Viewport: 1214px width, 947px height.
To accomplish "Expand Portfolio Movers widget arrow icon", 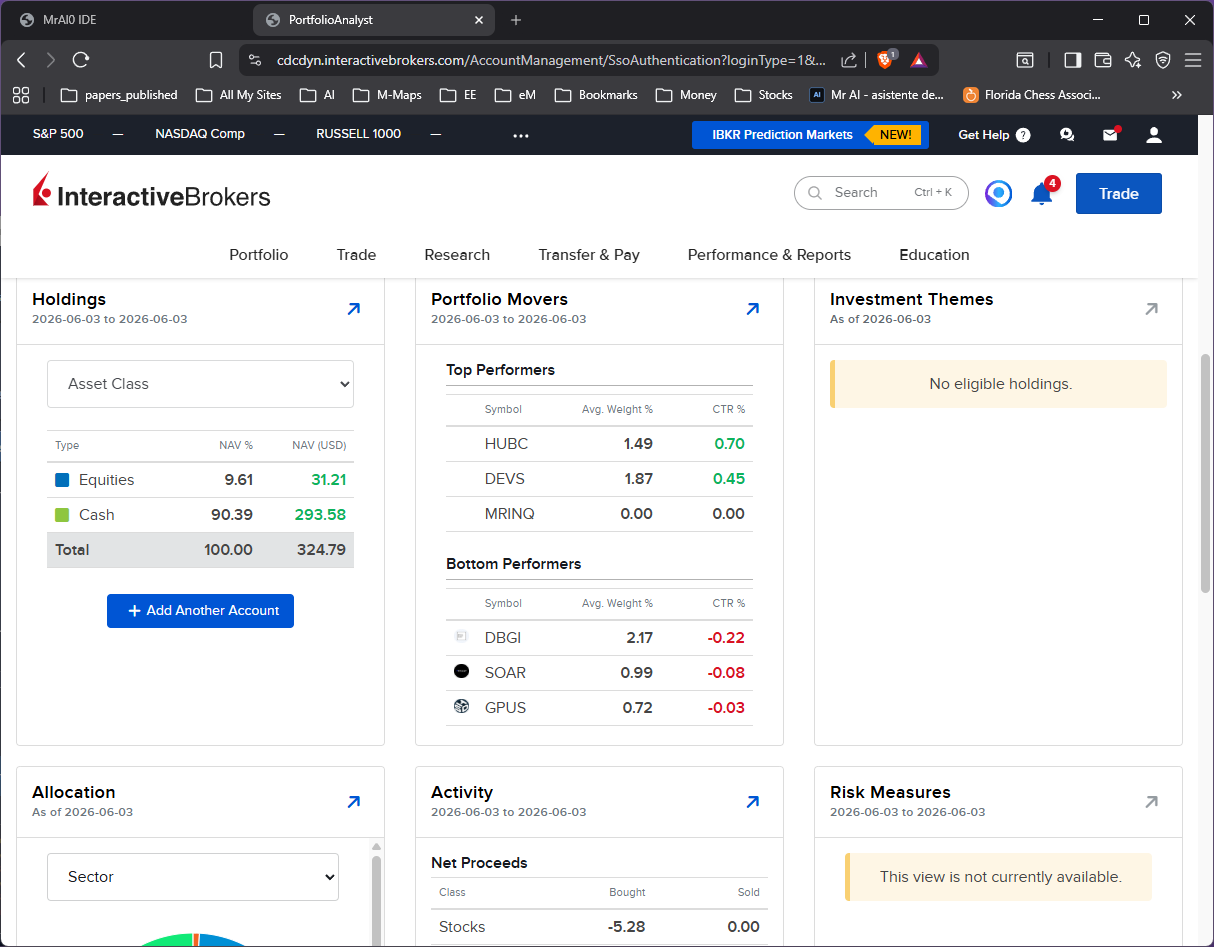I will 752,310.
